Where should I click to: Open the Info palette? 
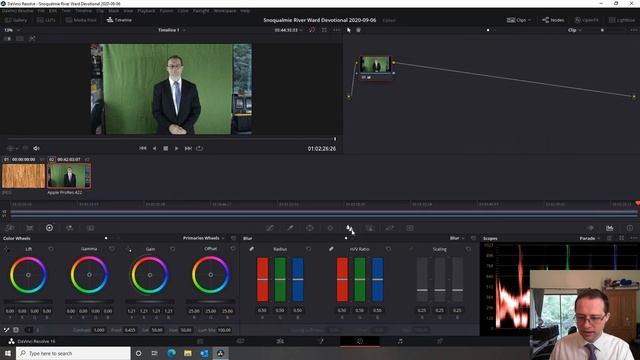tap(630, 228)
